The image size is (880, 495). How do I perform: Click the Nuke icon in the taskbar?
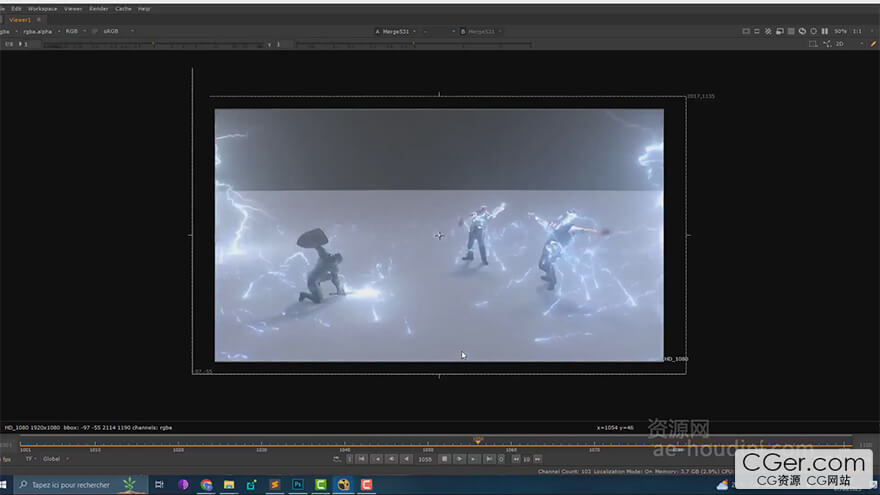[x=344, y=484]
